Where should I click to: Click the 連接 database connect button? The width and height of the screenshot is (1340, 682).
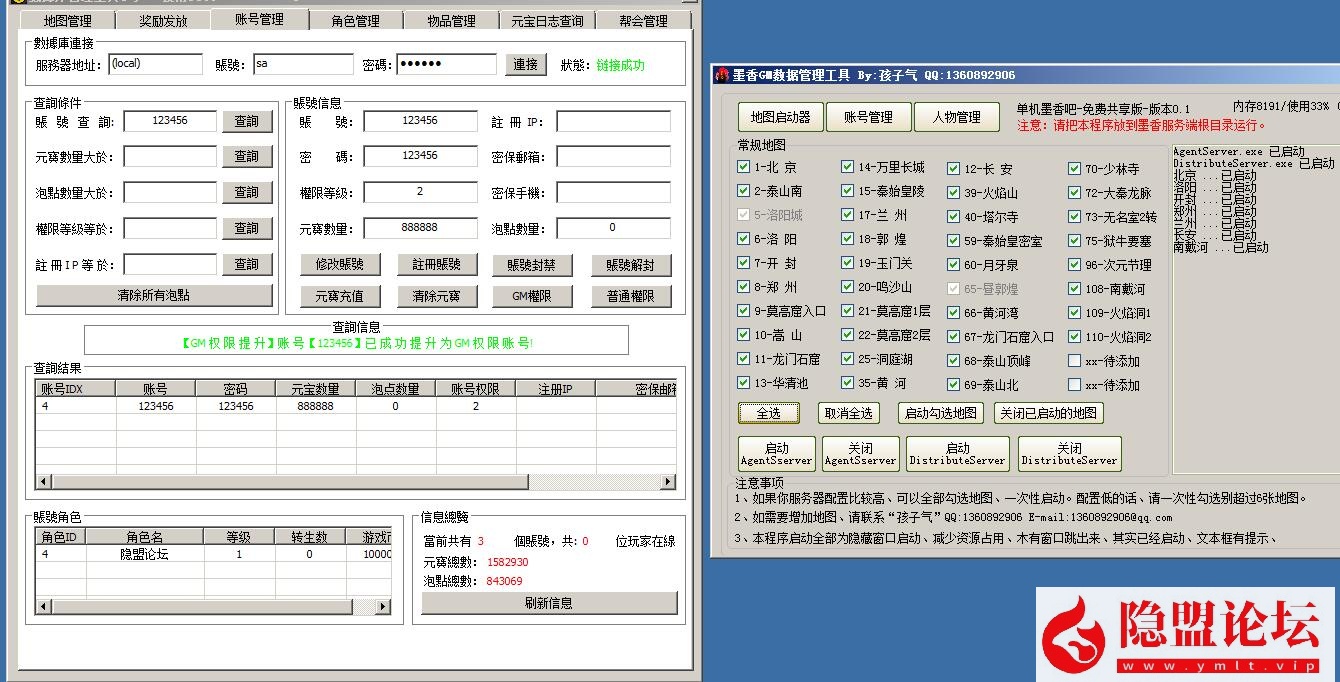[526, 65]
